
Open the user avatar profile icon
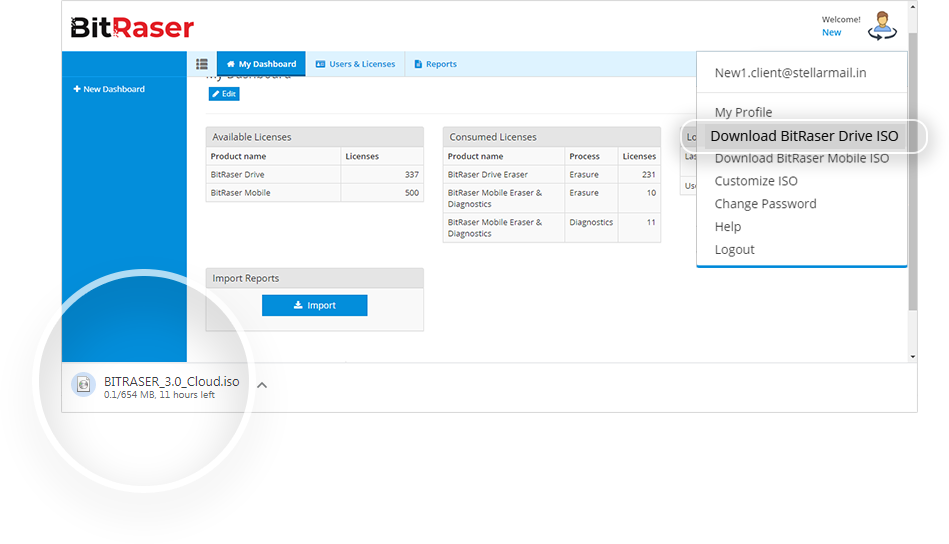[882, 25]
